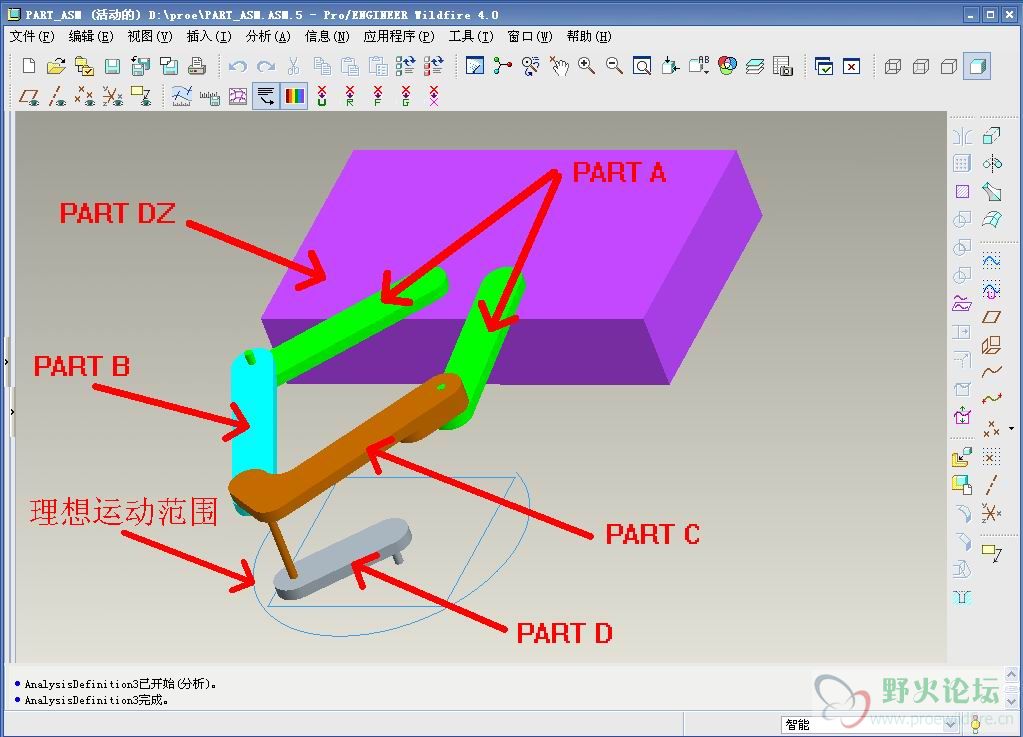The image size is (1023, 737).
Task: Toggle datum axes display
Action: pos(57,97)
